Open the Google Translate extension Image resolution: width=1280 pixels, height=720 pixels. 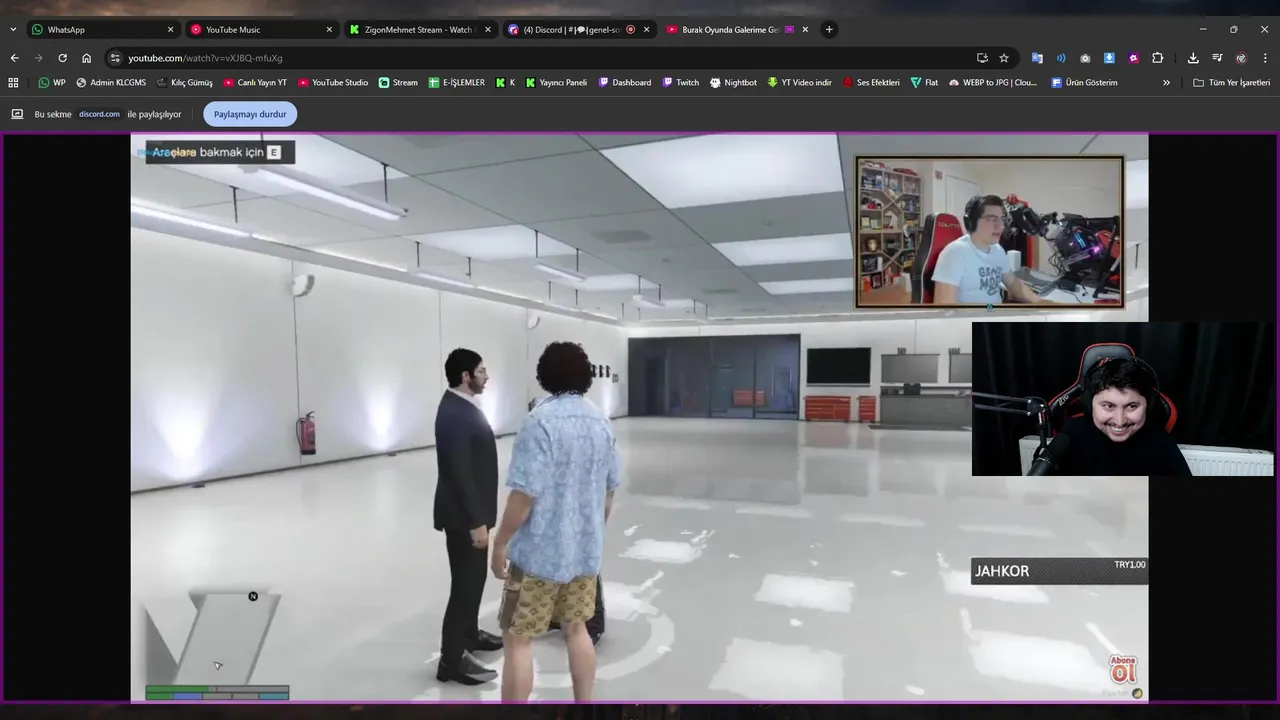tap(1037, 58)
